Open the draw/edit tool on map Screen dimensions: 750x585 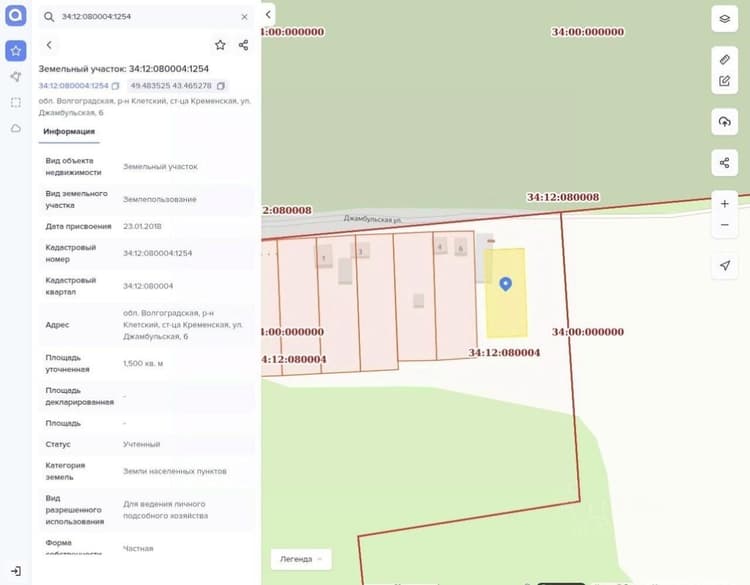724,81
